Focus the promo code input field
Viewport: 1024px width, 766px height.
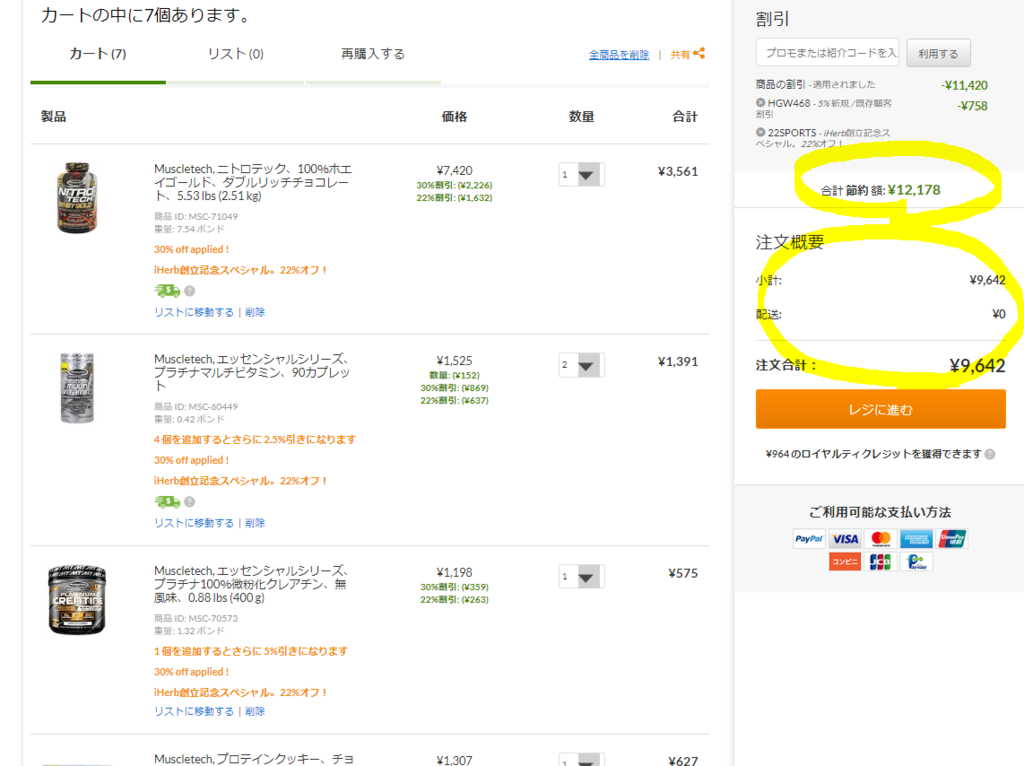click(827, 52)
